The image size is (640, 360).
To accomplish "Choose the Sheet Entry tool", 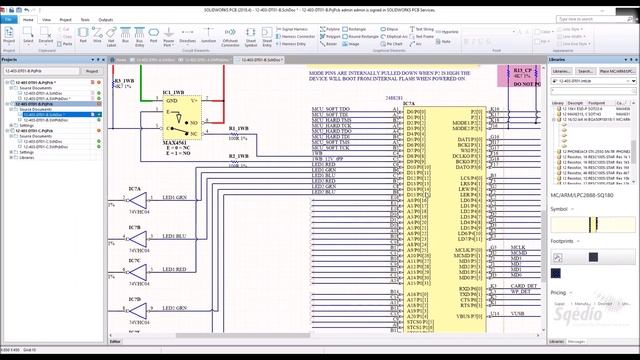I will point(267,37).
